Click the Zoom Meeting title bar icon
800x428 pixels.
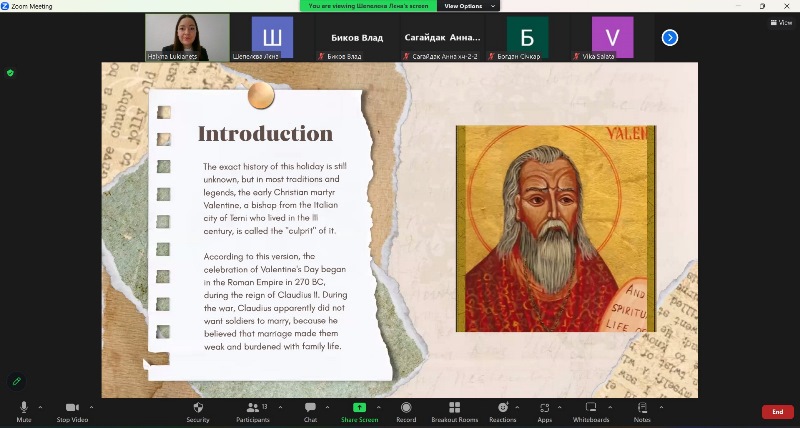tap(5, 6)
